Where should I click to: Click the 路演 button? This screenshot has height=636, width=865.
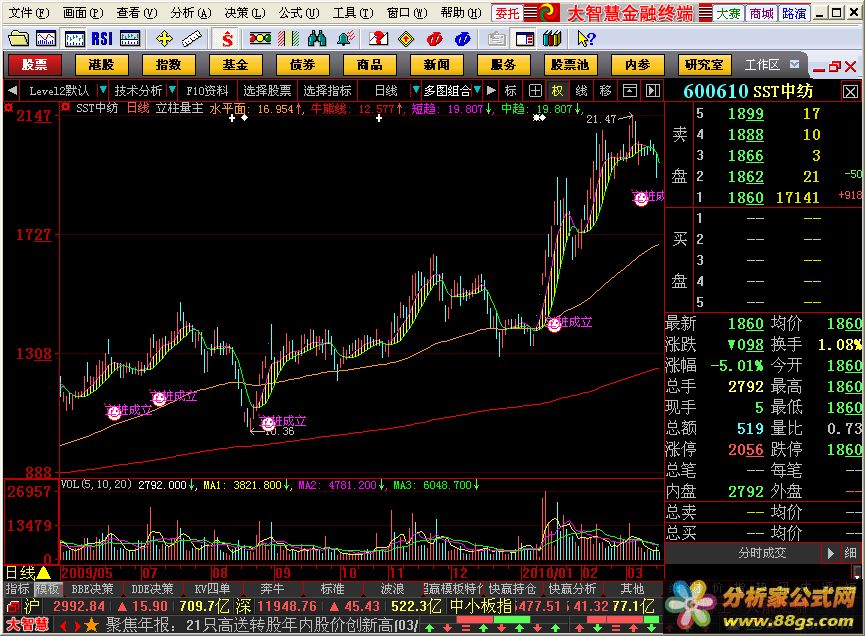(794, 13)
